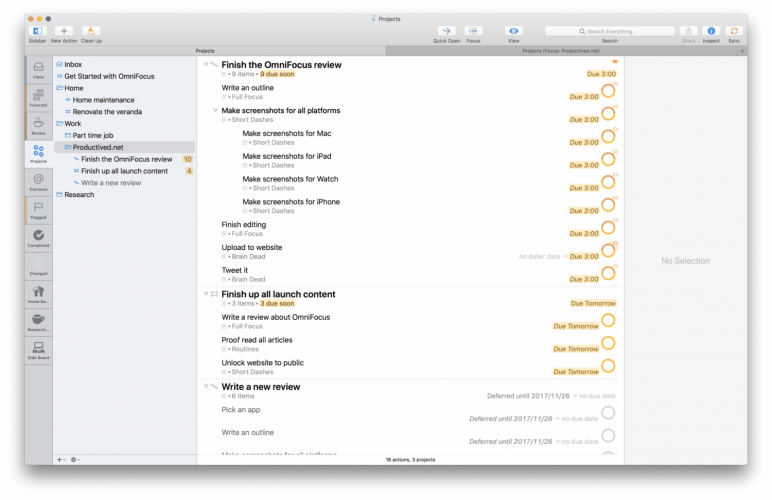Click the Clean Up toolbar icon
The width and height of the screenshot is (772, 500).
(x=90, y=32)
